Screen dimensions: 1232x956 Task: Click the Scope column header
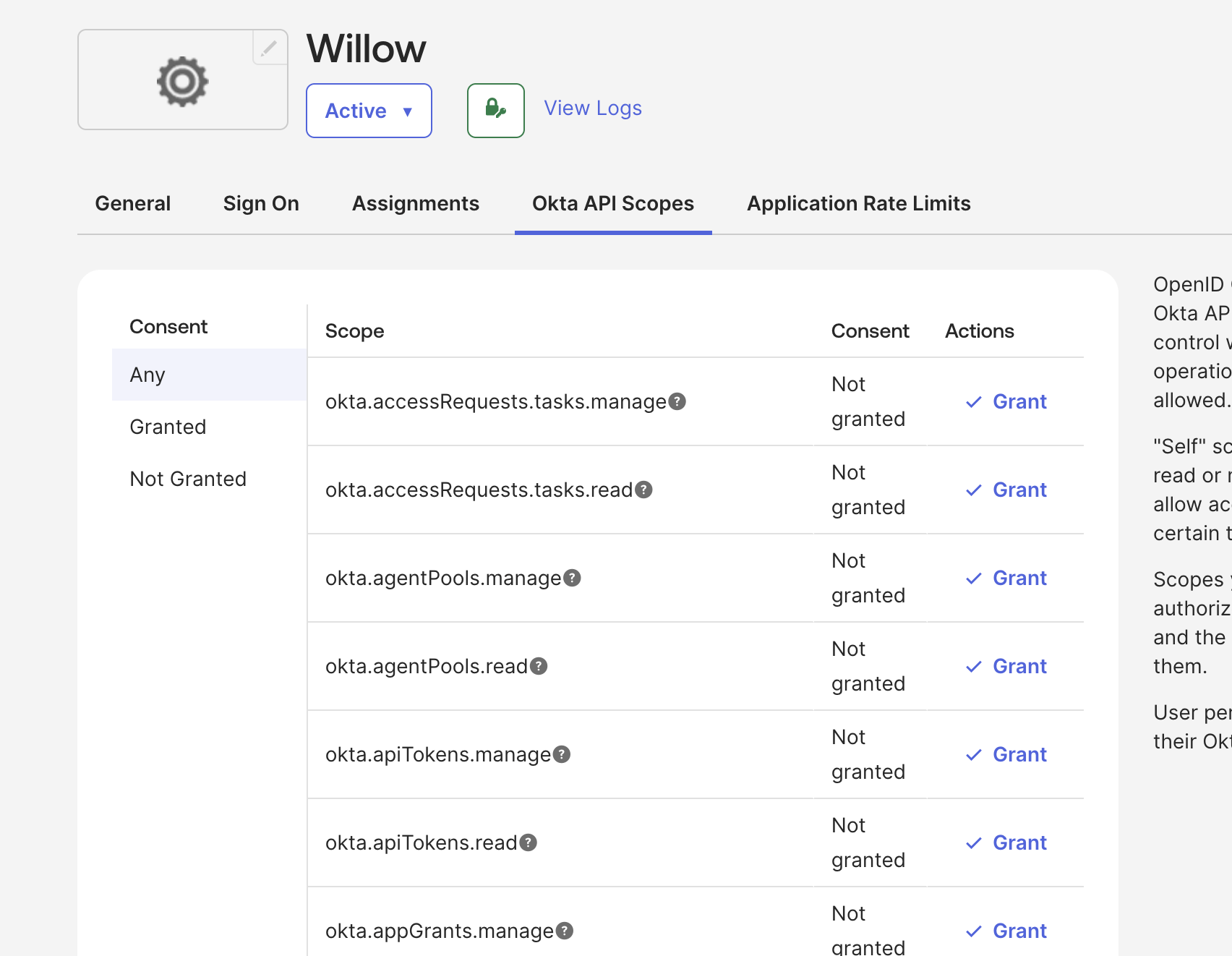(354, 331)
